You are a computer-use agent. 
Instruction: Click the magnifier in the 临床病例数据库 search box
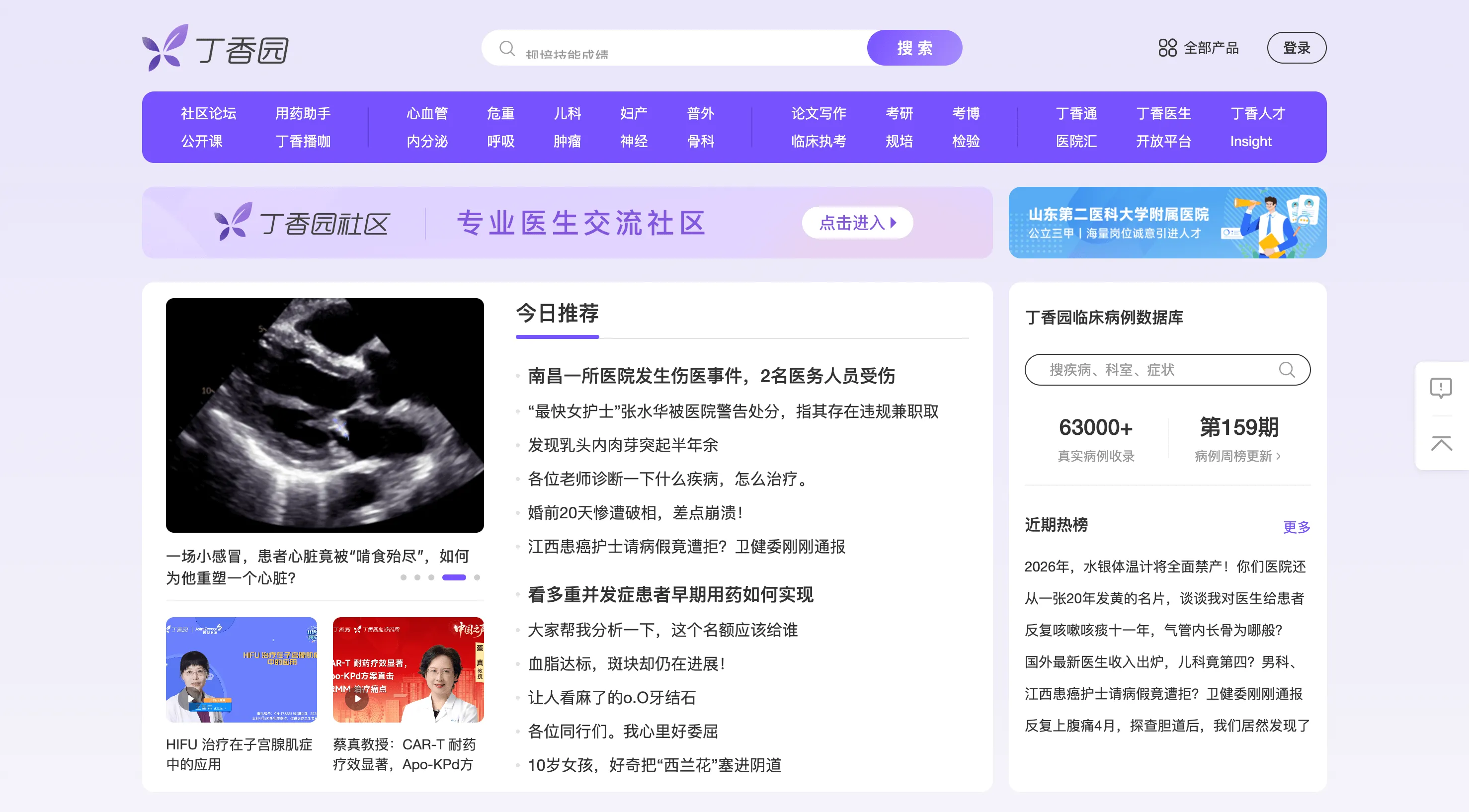coord(1287,370)
